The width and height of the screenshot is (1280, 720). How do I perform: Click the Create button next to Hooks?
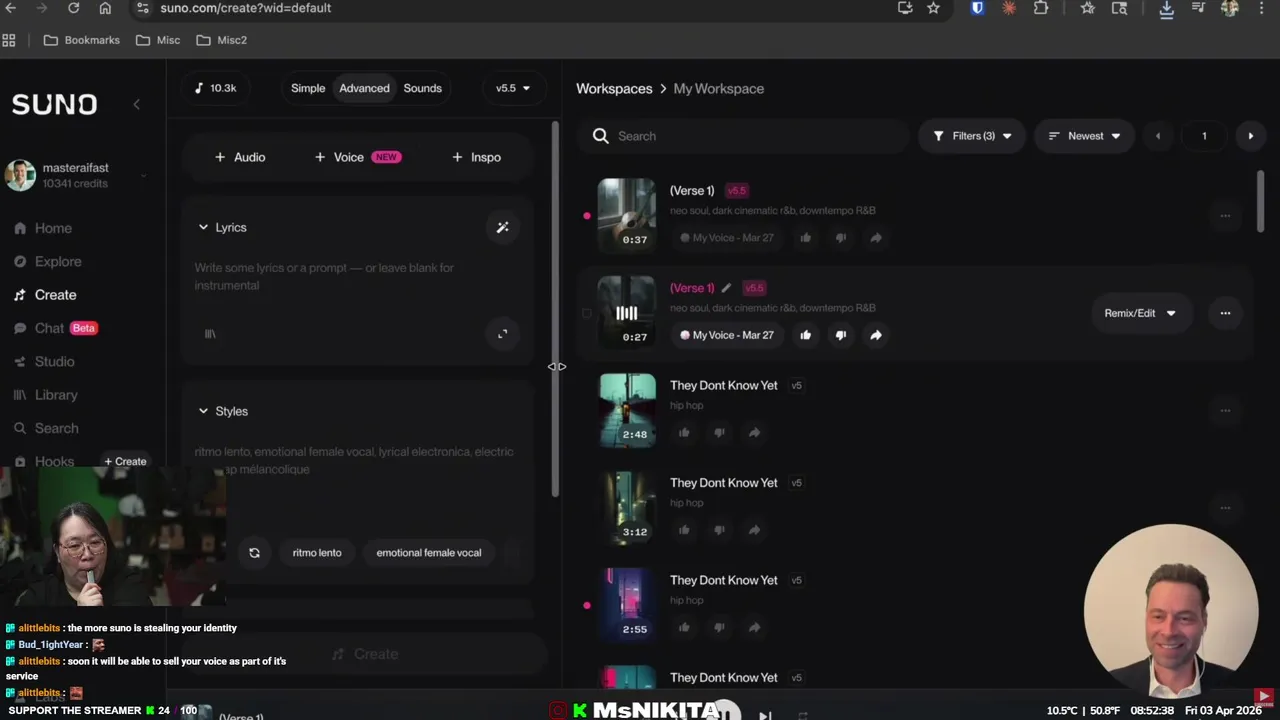pyautogui.click(x=125, y=461)
